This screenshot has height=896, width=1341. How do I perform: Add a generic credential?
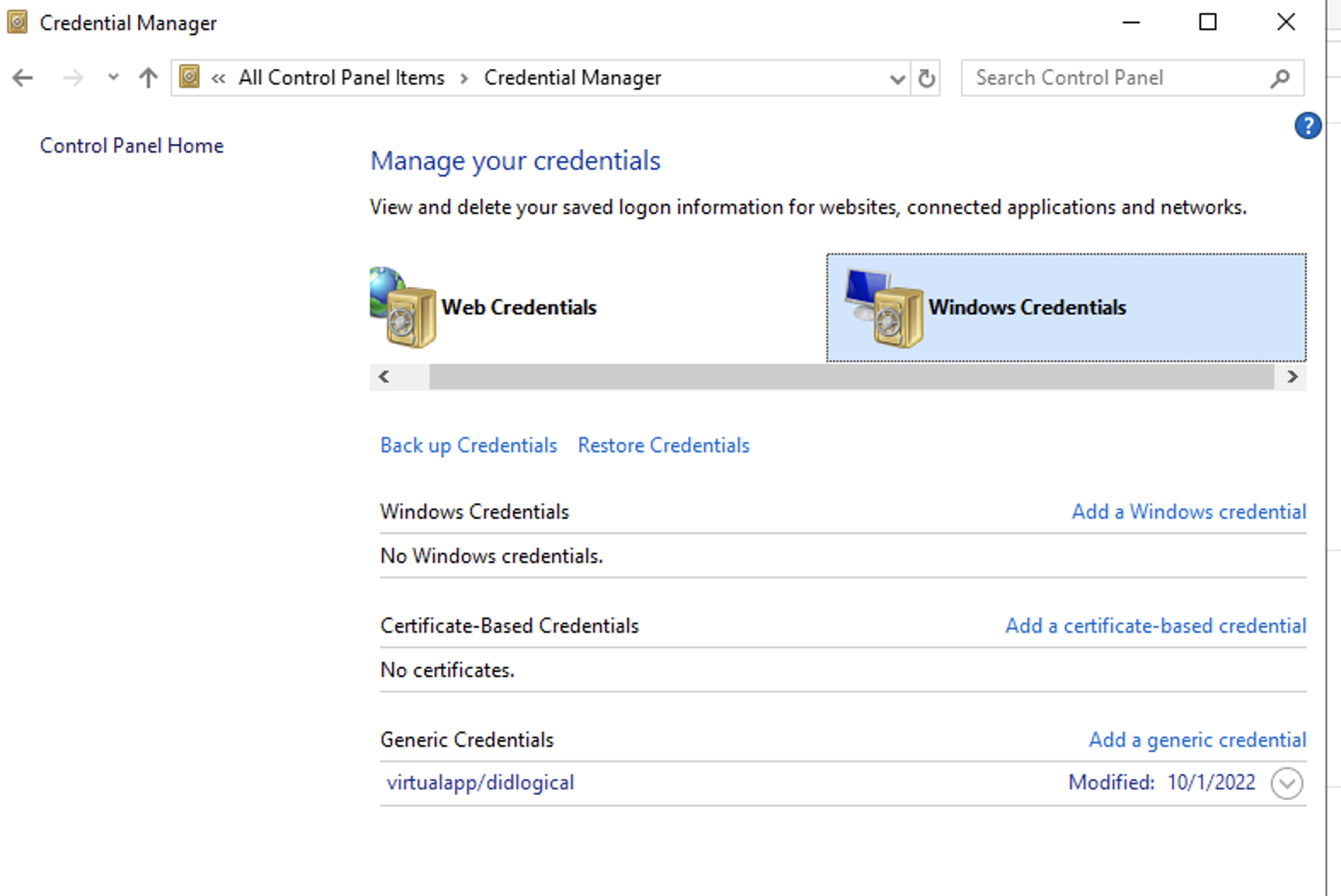(1196, 740)
